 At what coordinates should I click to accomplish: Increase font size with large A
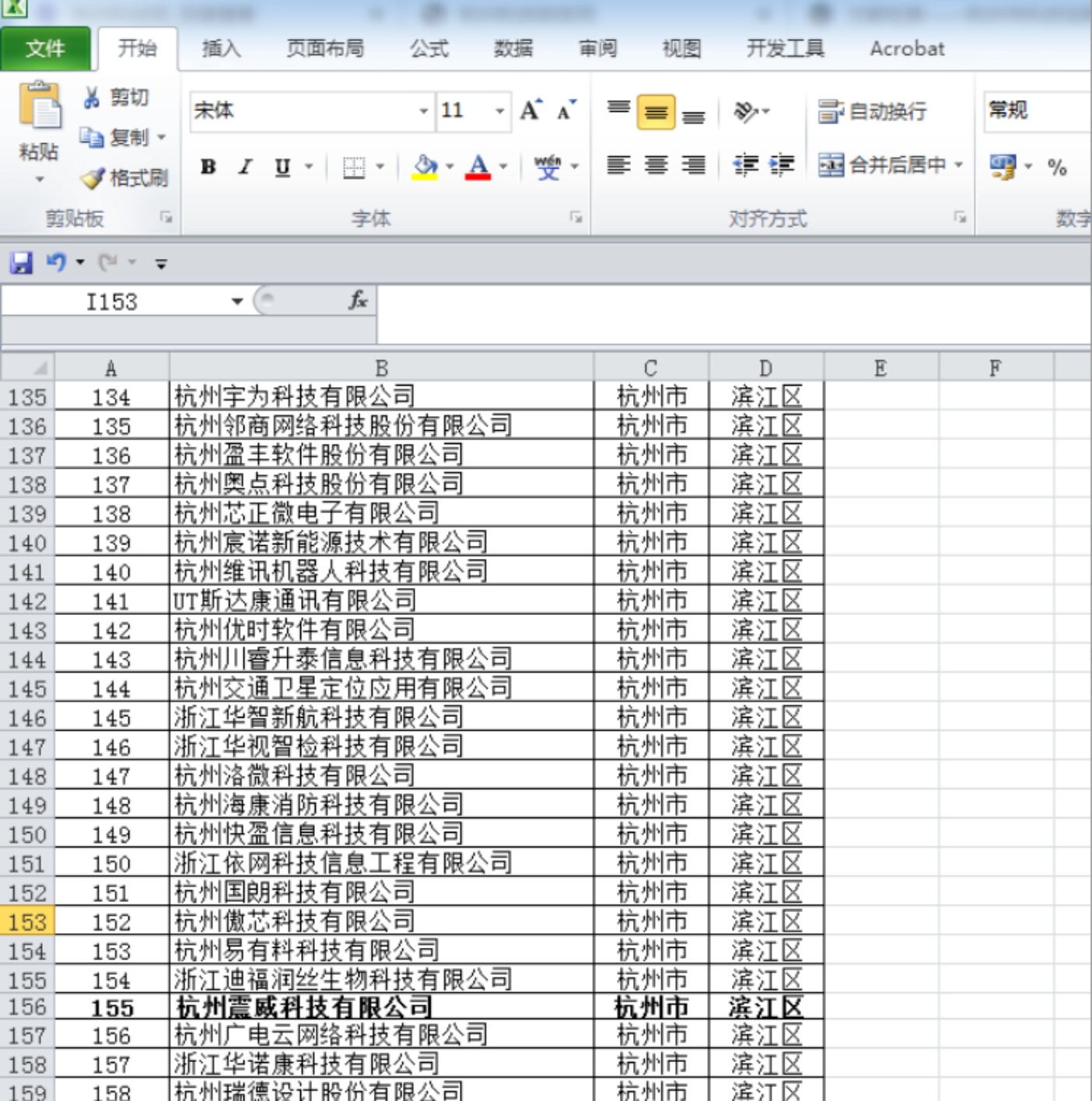click(531, 110)
